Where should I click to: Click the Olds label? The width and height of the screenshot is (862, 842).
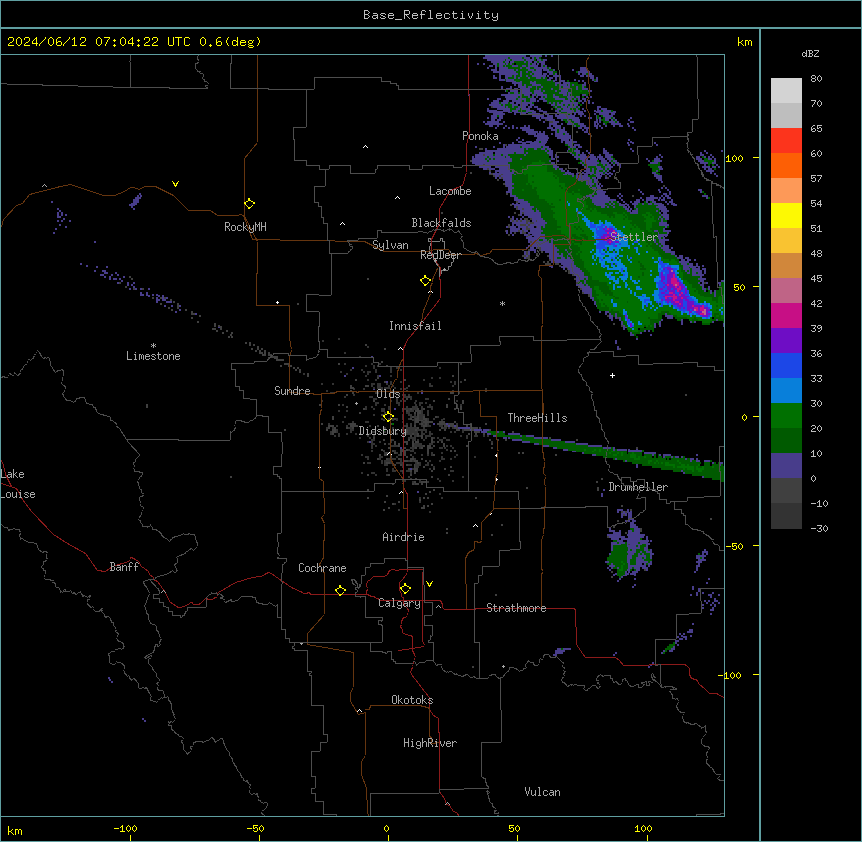(388, 394)
